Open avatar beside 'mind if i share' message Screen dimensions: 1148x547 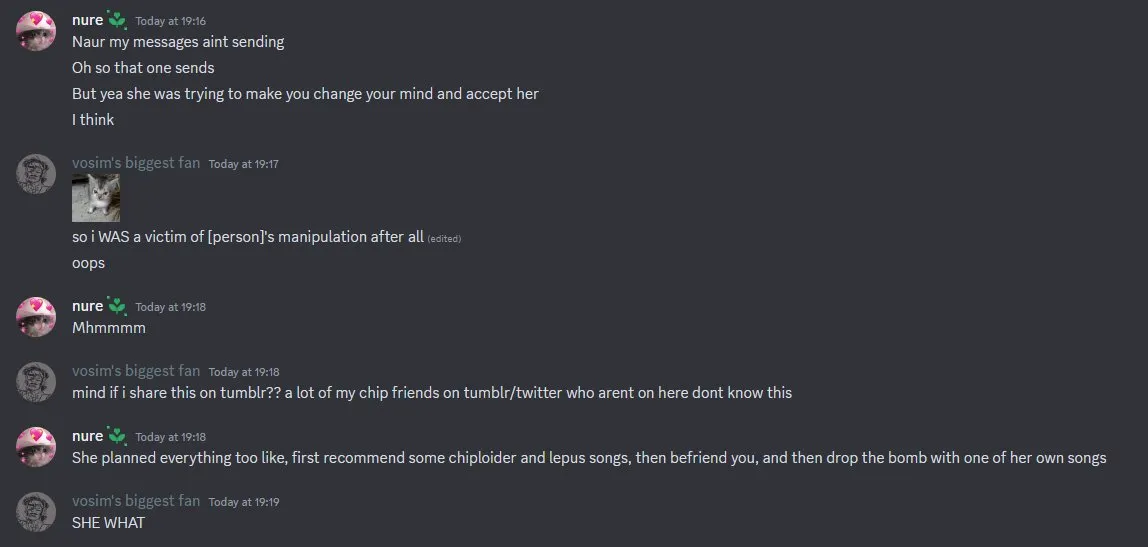tap(36, 382)
